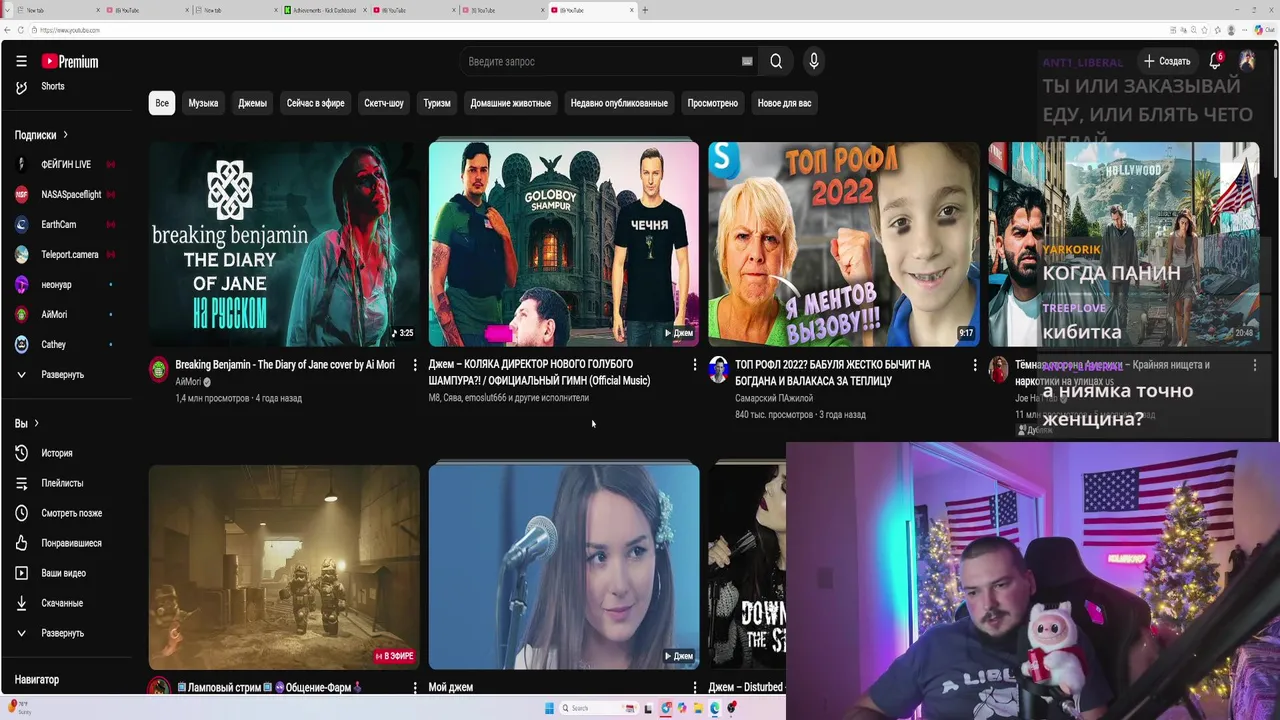Select the Джемы filter chip

pyautogui.click(x=252, y=103)
